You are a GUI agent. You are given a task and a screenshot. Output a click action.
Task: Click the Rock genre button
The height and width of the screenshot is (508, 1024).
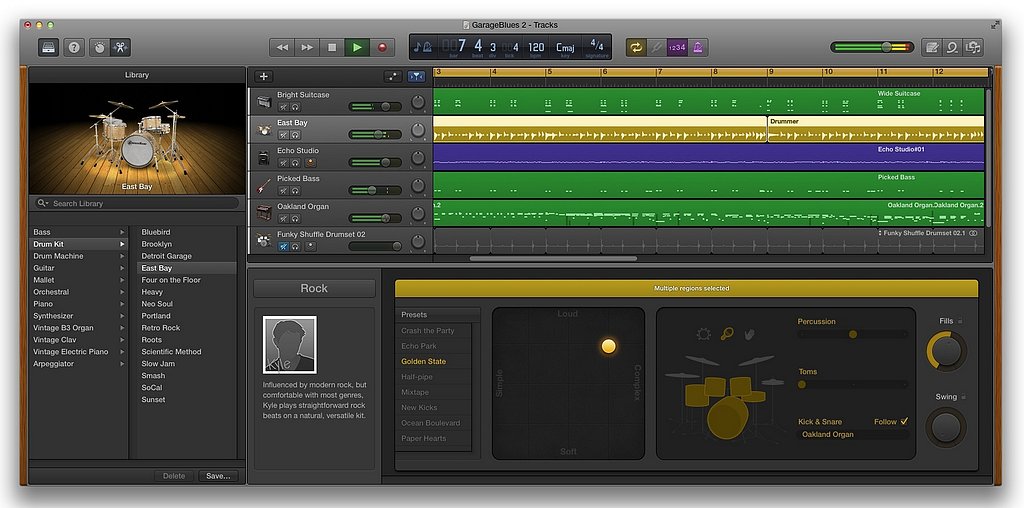314,289
